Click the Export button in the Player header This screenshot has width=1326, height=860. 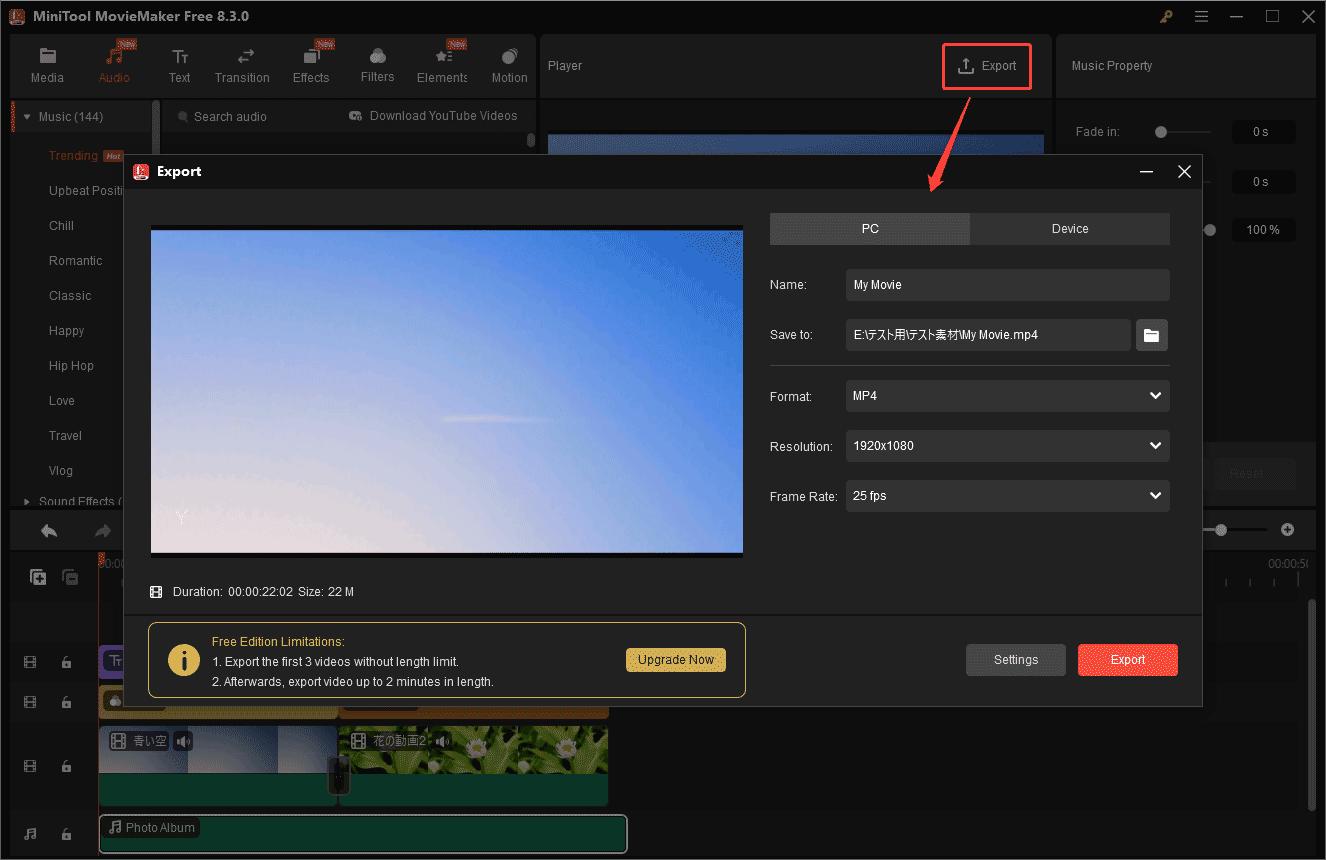(x=987, y=66)
